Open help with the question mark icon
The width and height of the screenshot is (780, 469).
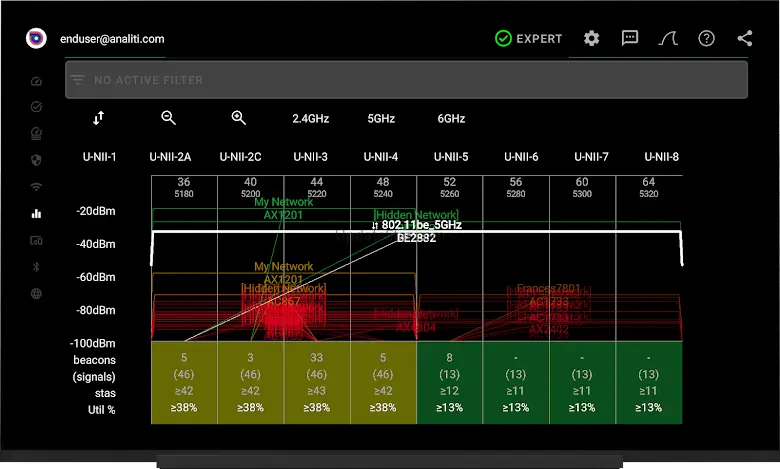[x=706, y=38]
